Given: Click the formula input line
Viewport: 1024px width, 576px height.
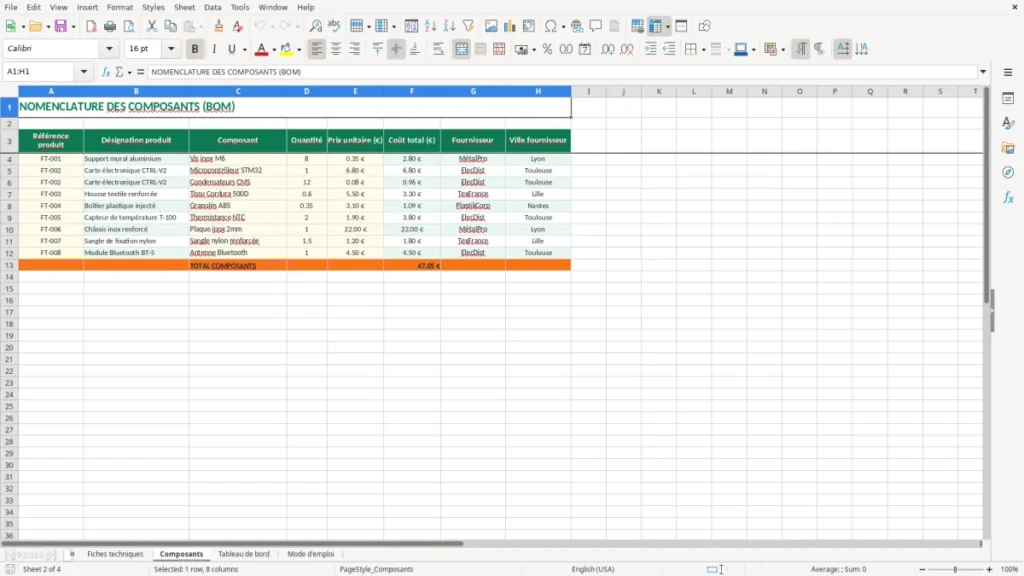Looking at the screenshot, I should [x=562, y=72].
